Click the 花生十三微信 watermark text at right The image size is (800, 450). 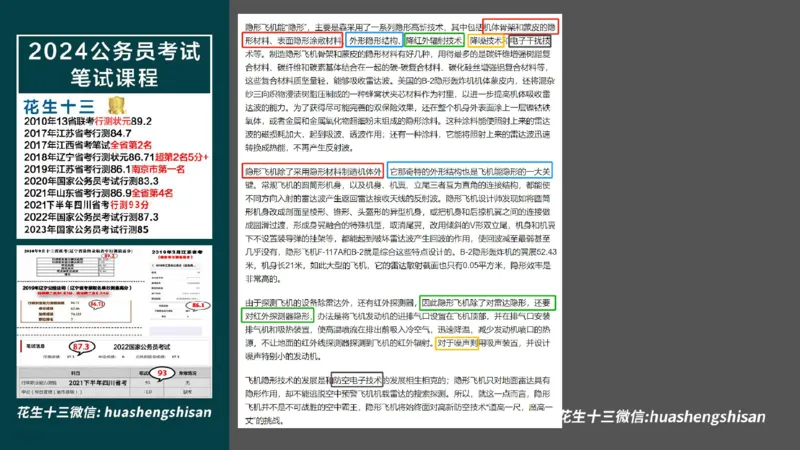tap(663, 416)
